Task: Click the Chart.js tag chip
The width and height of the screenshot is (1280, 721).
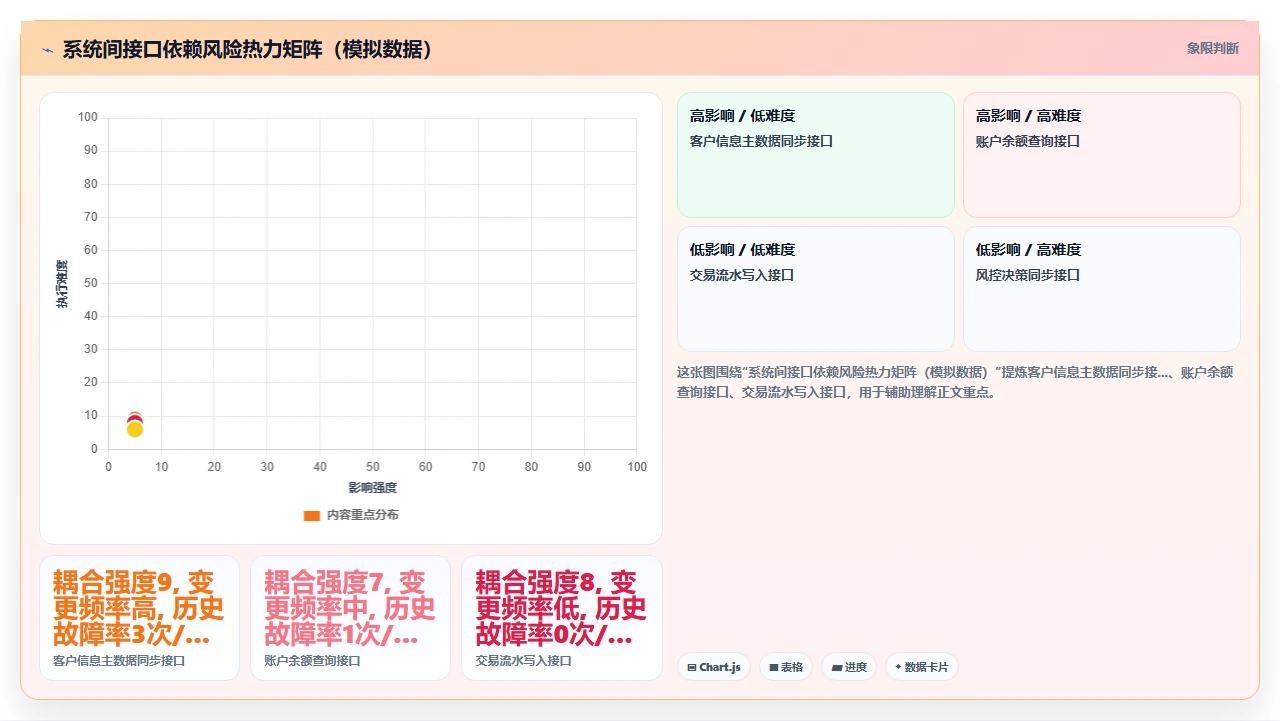Action: (x=714, y=667)
